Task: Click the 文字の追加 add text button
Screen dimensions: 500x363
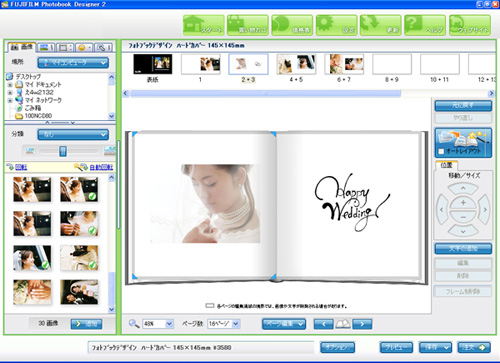Action: [x=463, y=248]
